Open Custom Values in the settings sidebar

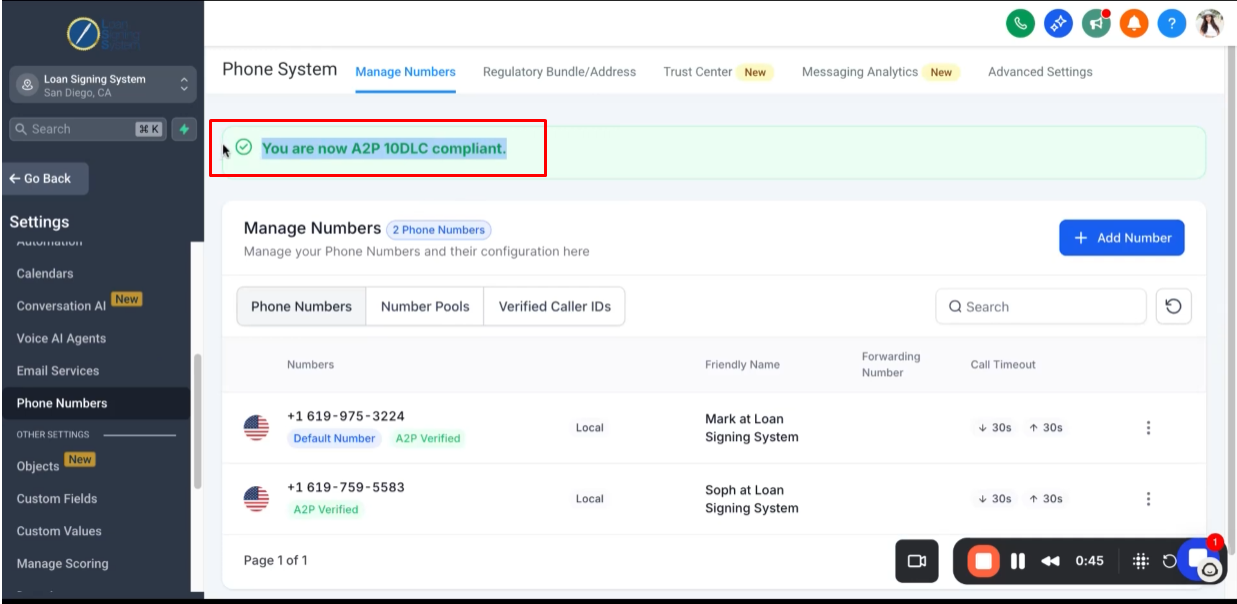tap(59, 531)
